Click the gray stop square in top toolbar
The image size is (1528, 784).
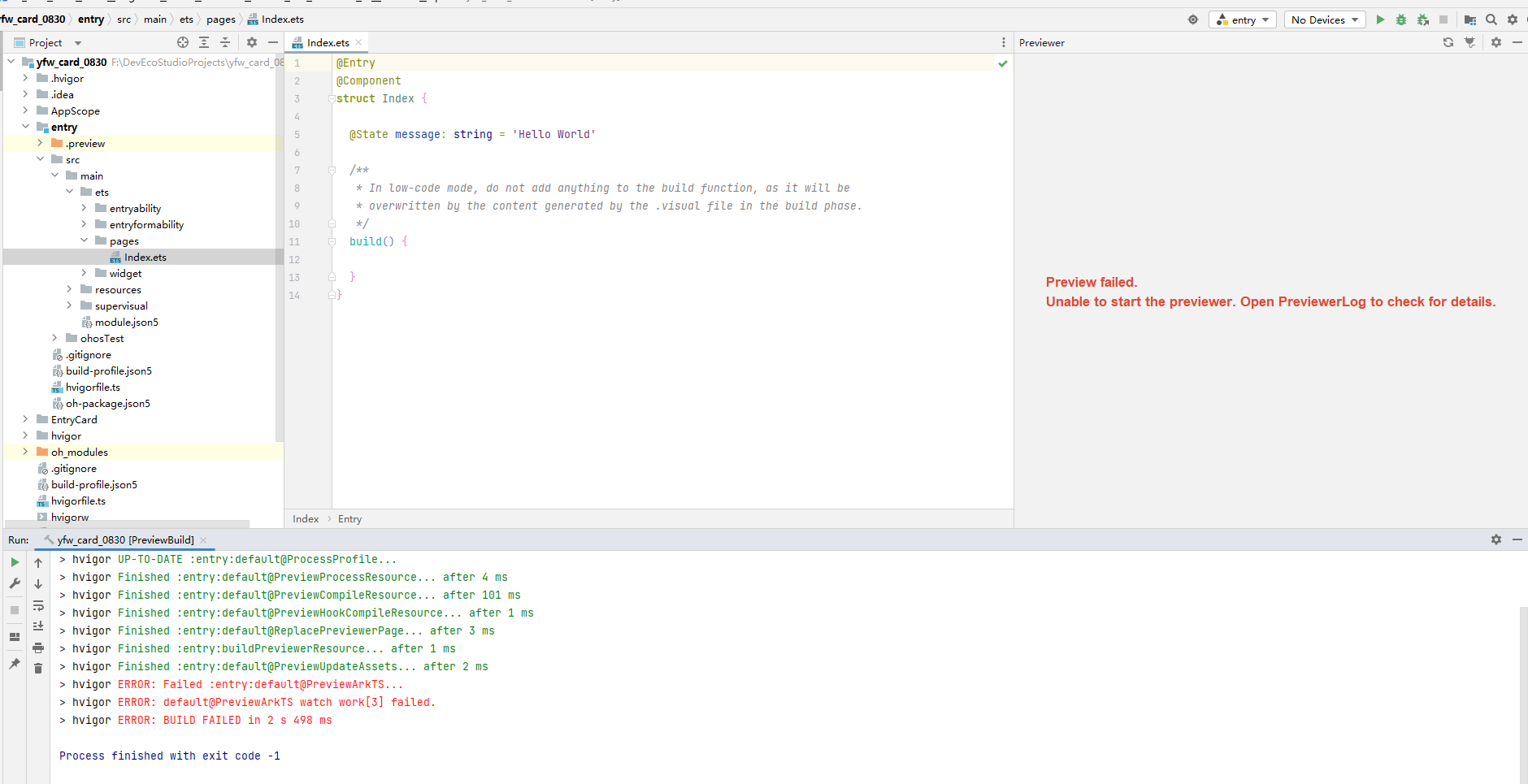pyautogui.click(x=1443, y=19)
